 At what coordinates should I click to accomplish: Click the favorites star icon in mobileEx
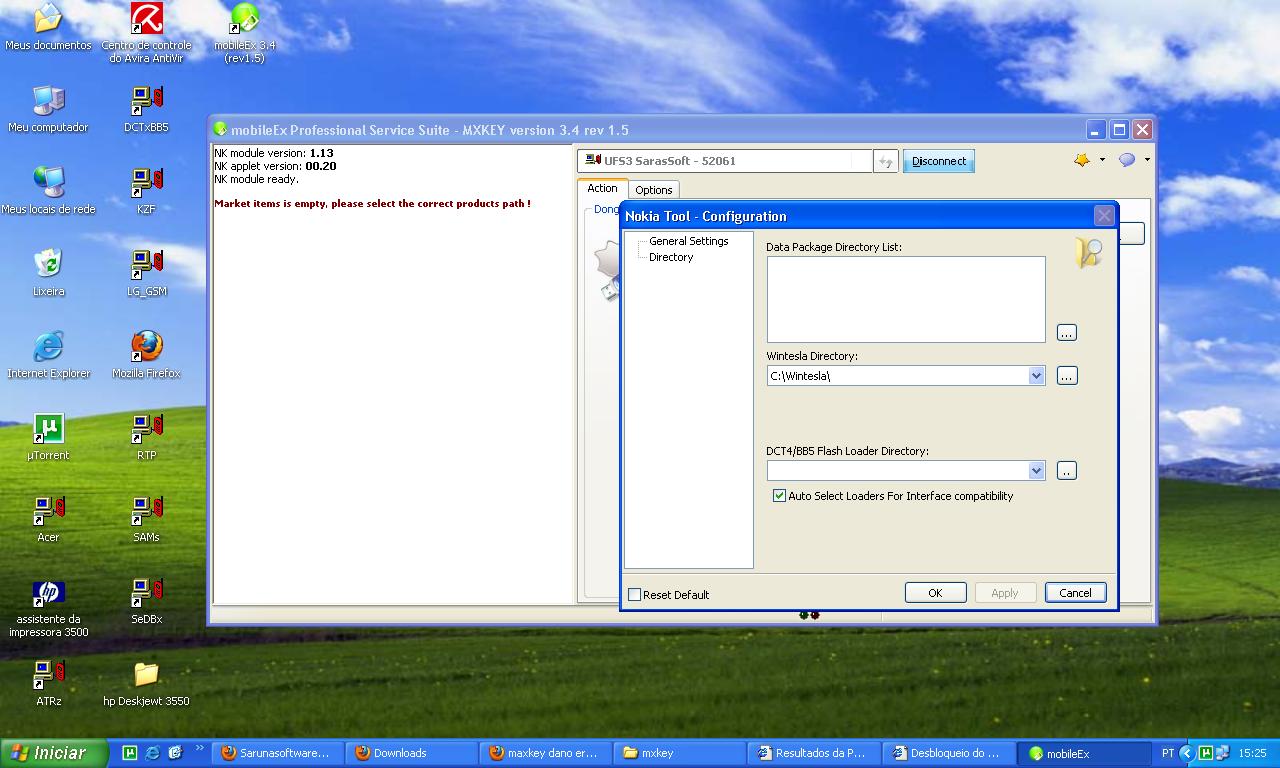point(1082,160)
